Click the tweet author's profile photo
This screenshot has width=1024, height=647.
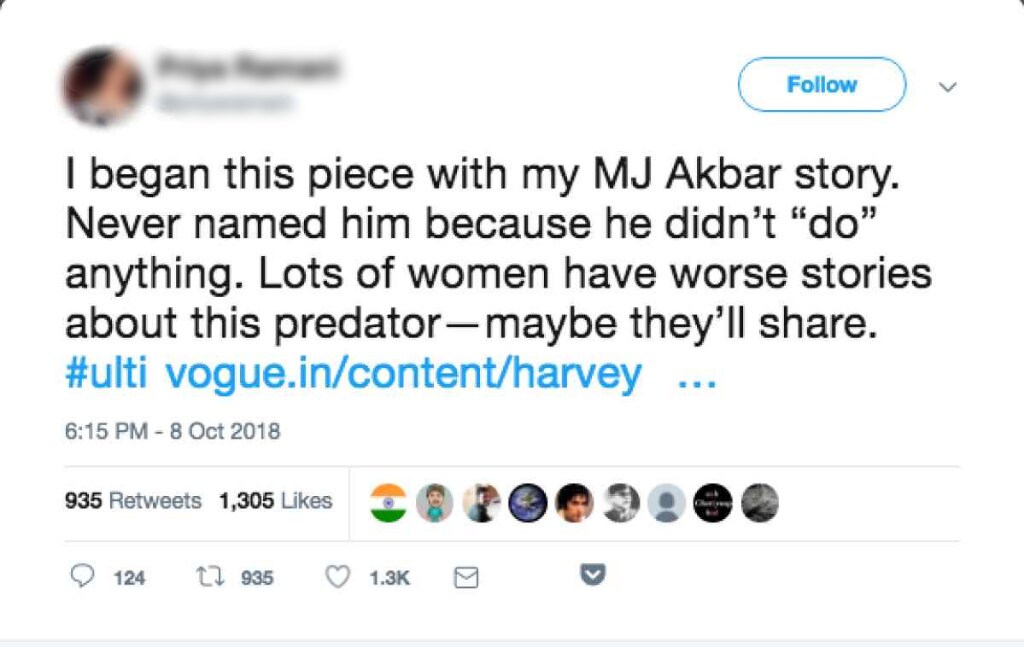click(x=103, y=87)
